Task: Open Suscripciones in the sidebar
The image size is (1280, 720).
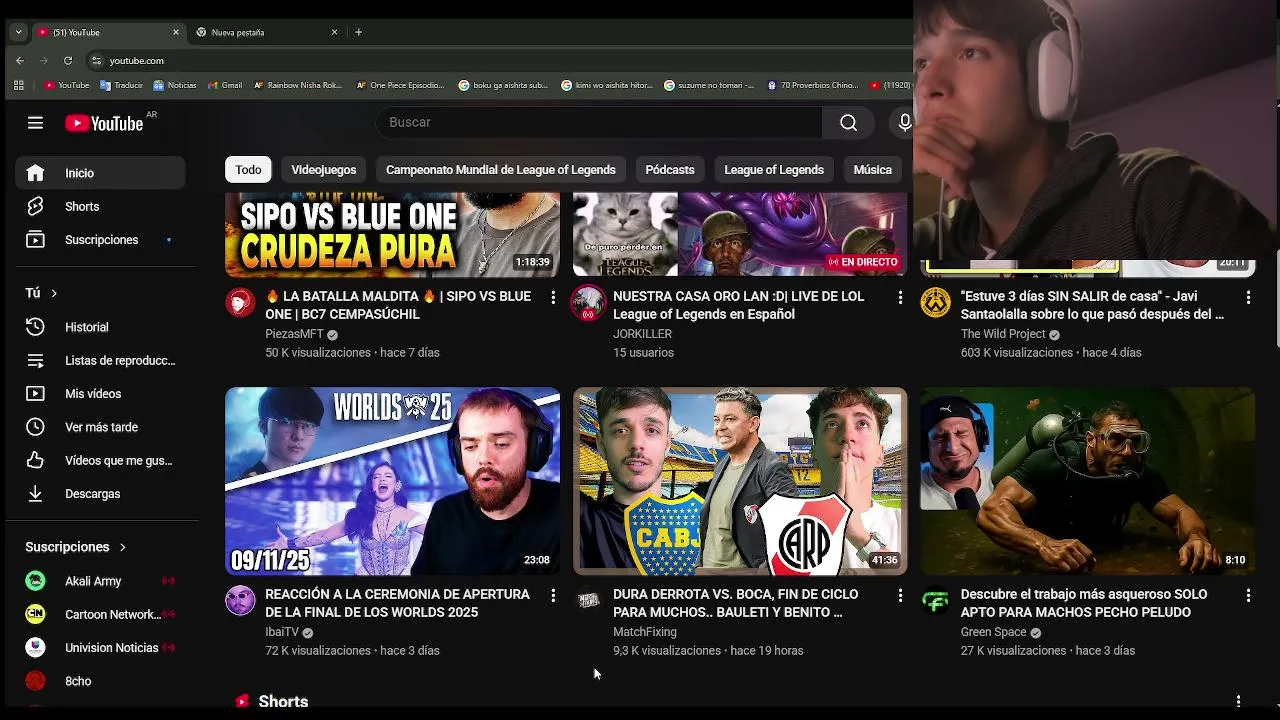Action: point(100,240)
